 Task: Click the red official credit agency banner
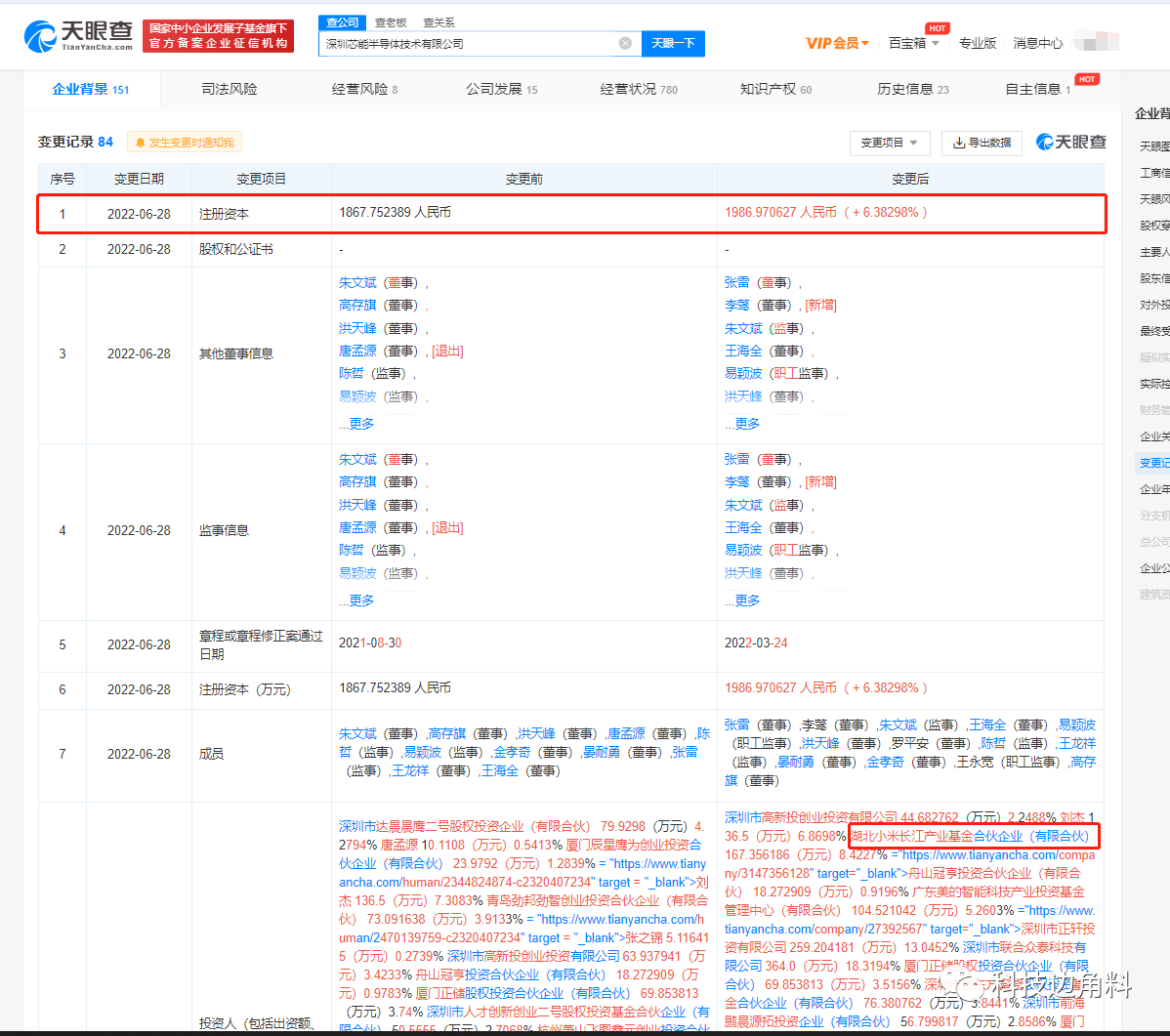218,36
